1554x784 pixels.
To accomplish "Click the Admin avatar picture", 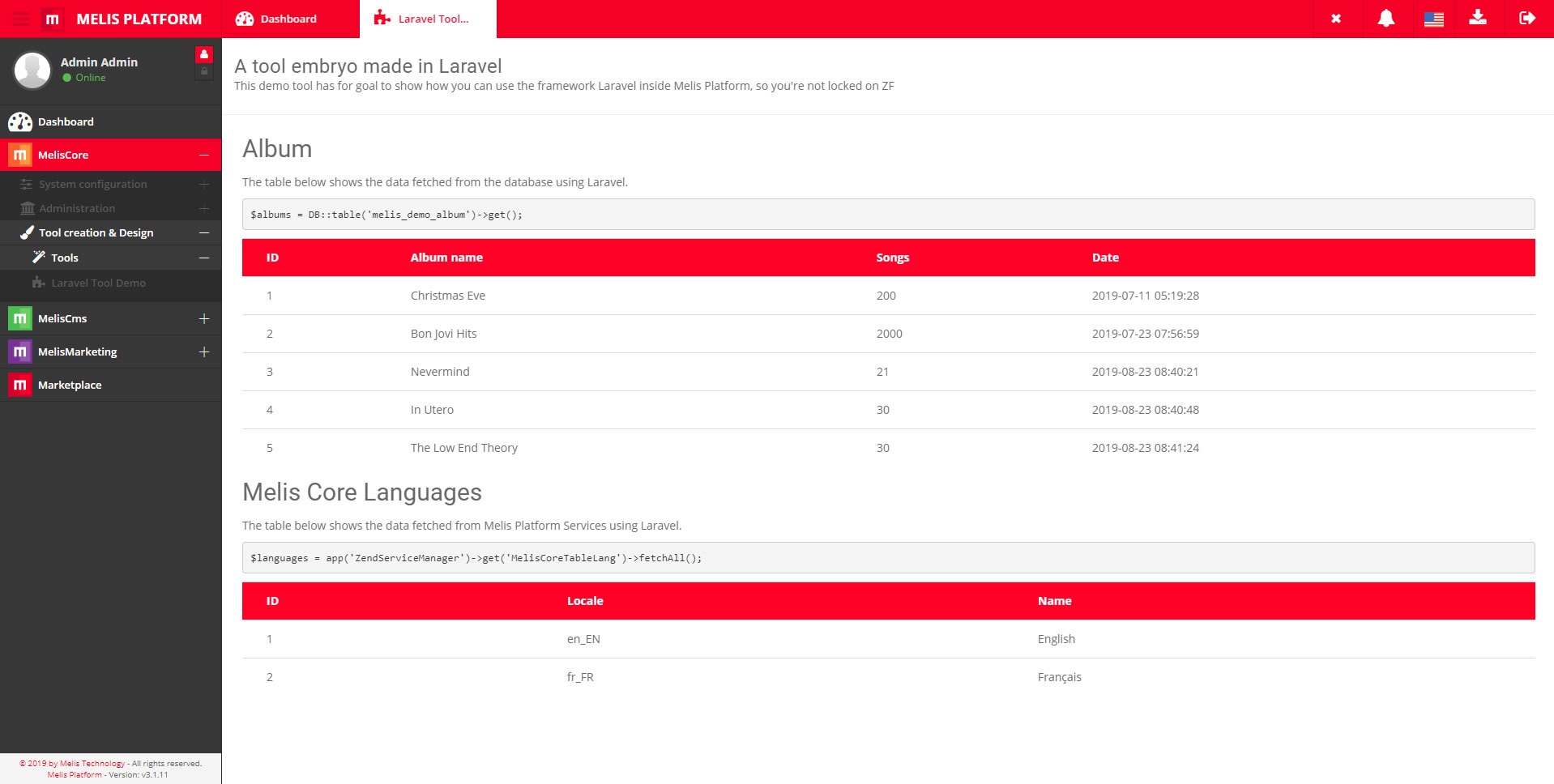I will point(32,70).
